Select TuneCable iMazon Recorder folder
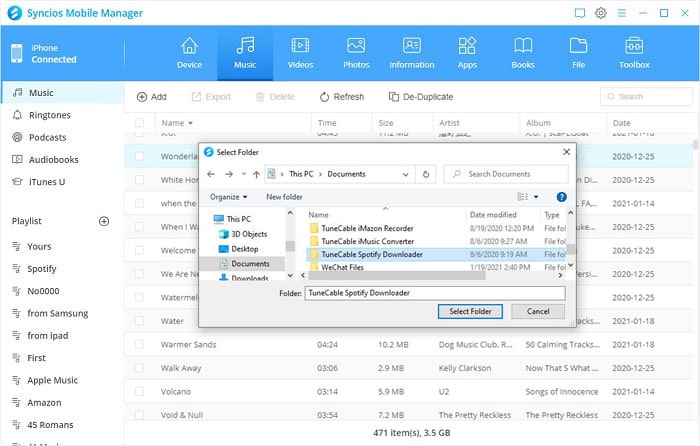 [x=367, y=228]
